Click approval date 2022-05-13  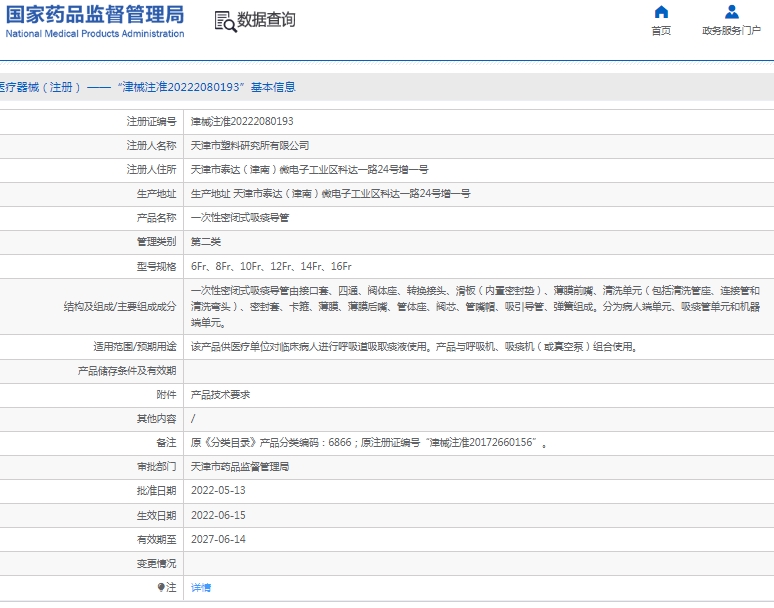coord(218,491)
